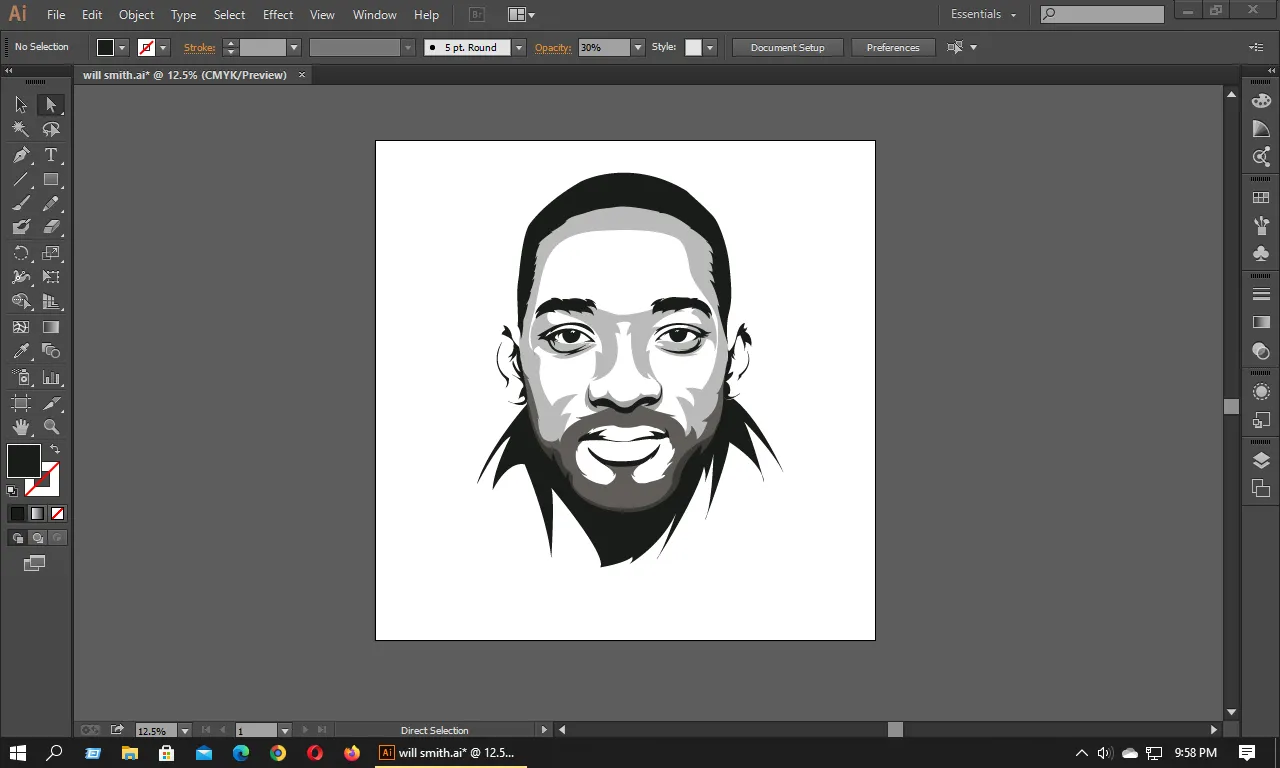Click the Document Setup button

click(x=788, y=47)
